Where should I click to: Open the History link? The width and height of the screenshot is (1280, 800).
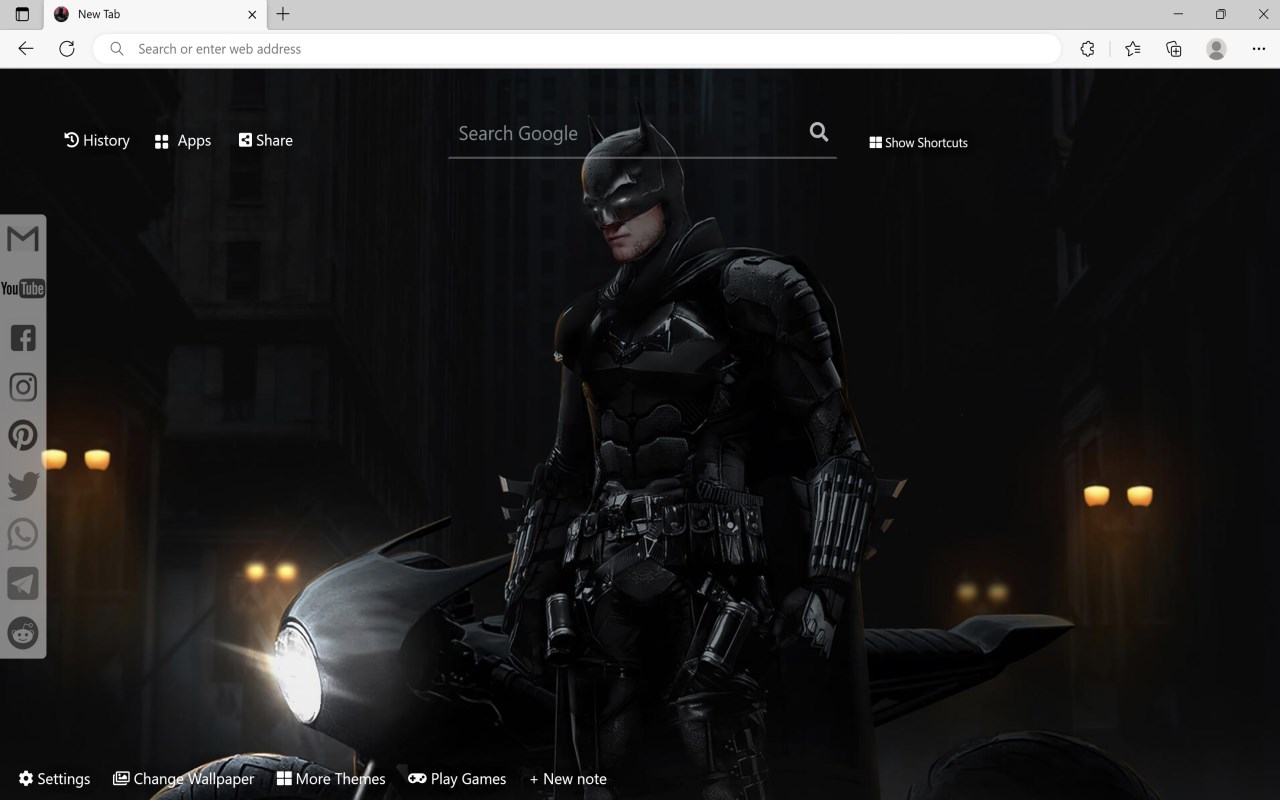[97, 140]
